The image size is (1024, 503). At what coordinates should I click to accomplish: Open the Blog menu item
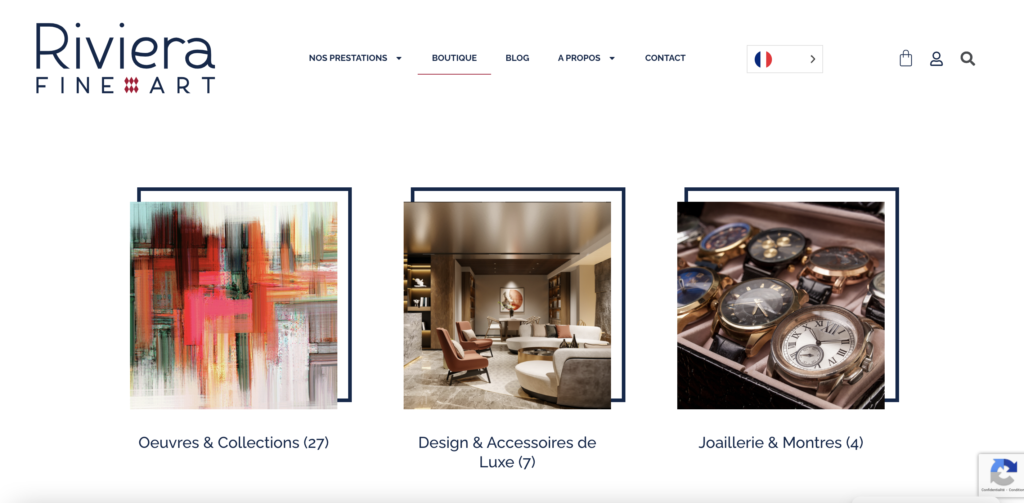point(517,58)
